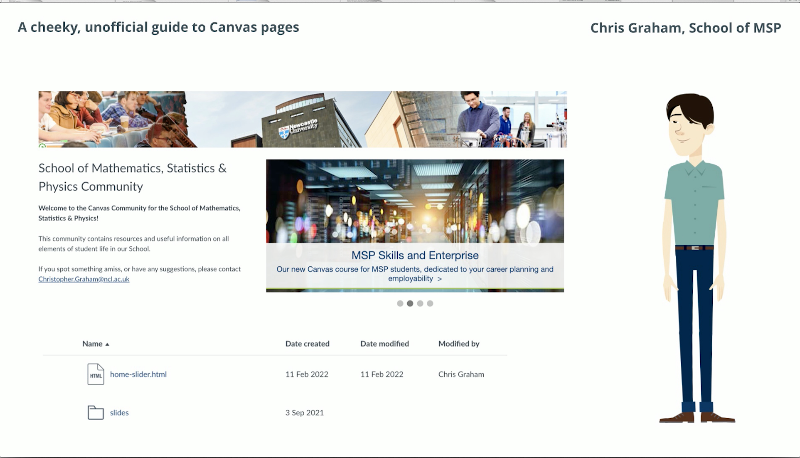Viewport: 800px width, 458px height.
Task: Select the fourth slider pagination dot
Action: 430,303
